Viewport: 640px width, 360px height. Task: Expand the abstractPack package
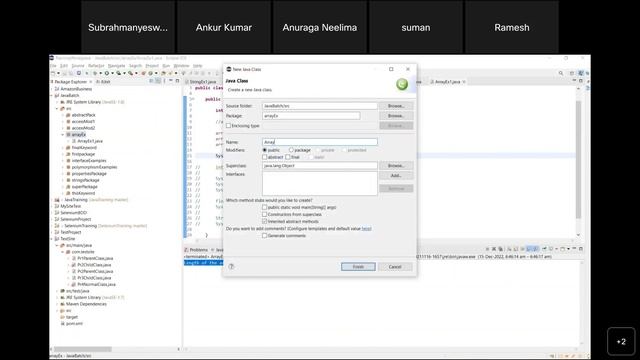(x=63, y=115)
